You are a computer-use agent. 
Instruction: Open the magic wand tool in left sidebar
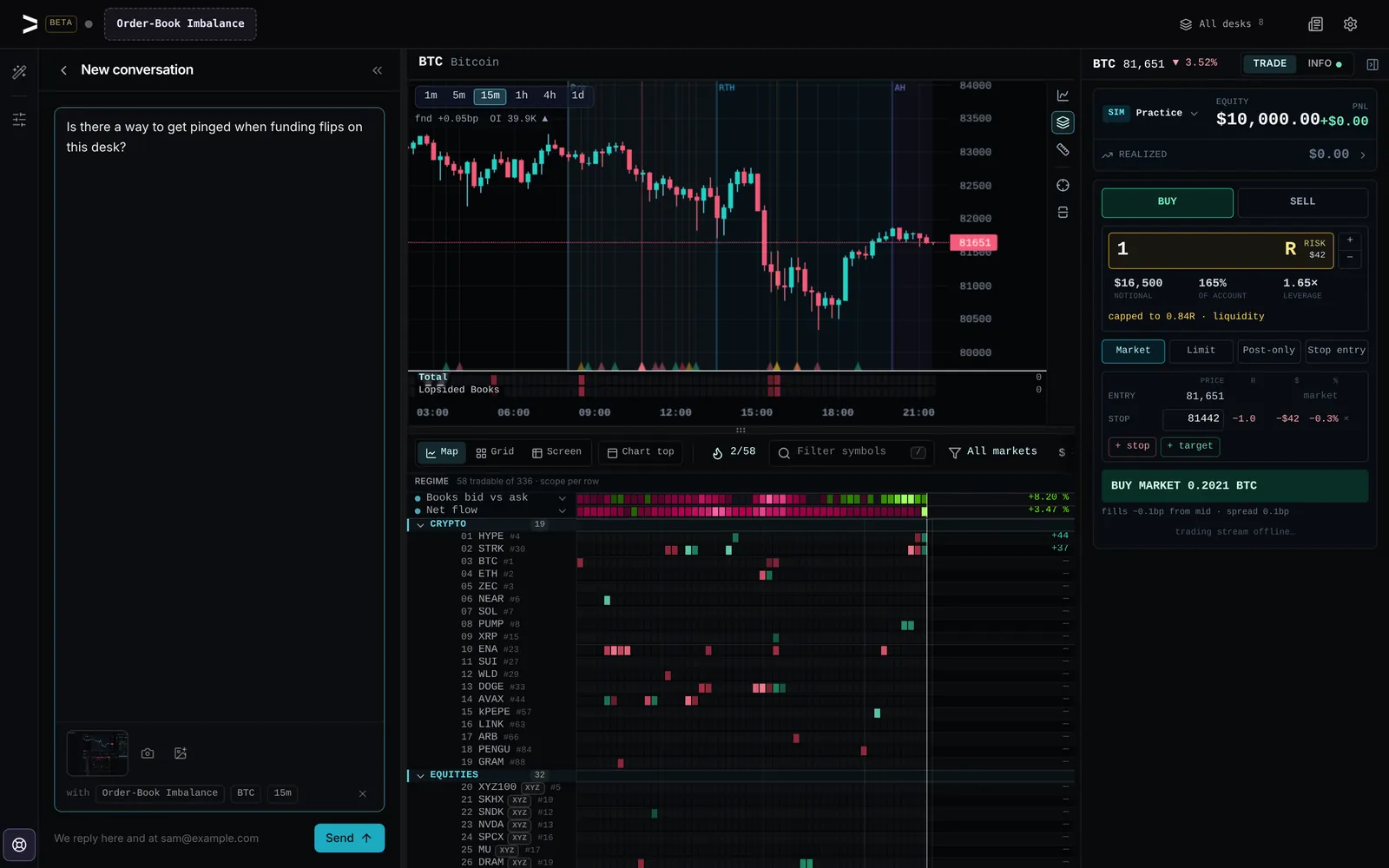(x=19, y=72)
